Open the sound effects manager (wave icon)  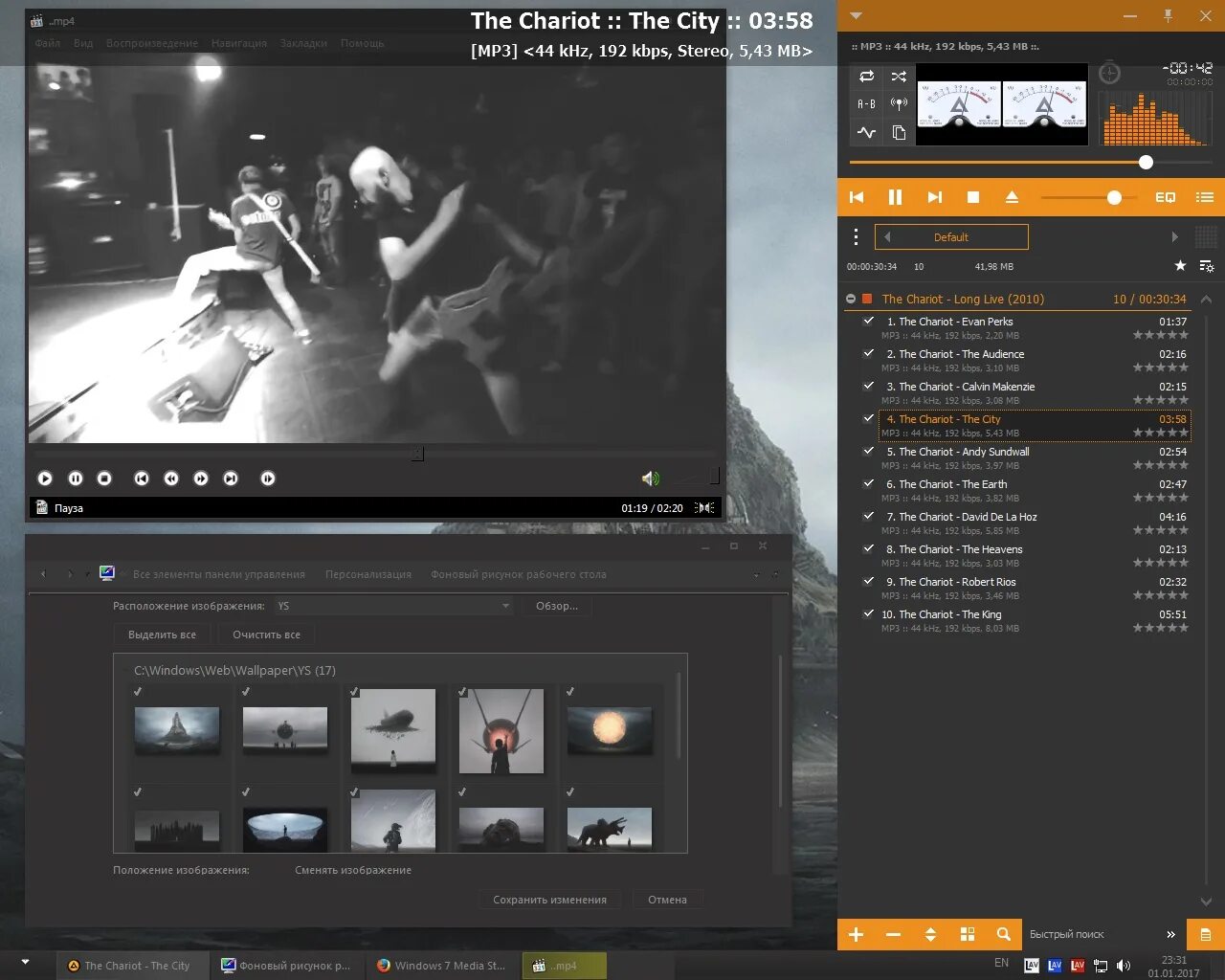pos(866,133)
